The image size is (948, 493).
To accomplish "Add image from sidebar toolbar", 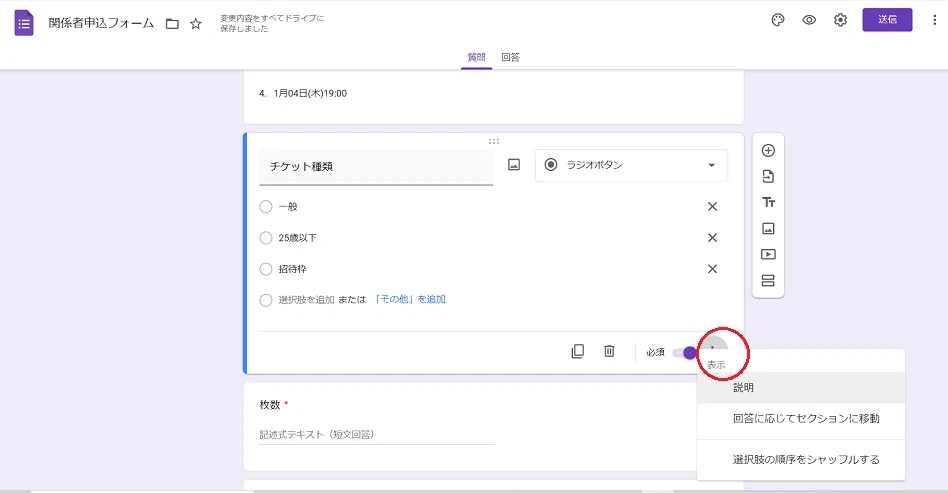I will tap(768, 229).
